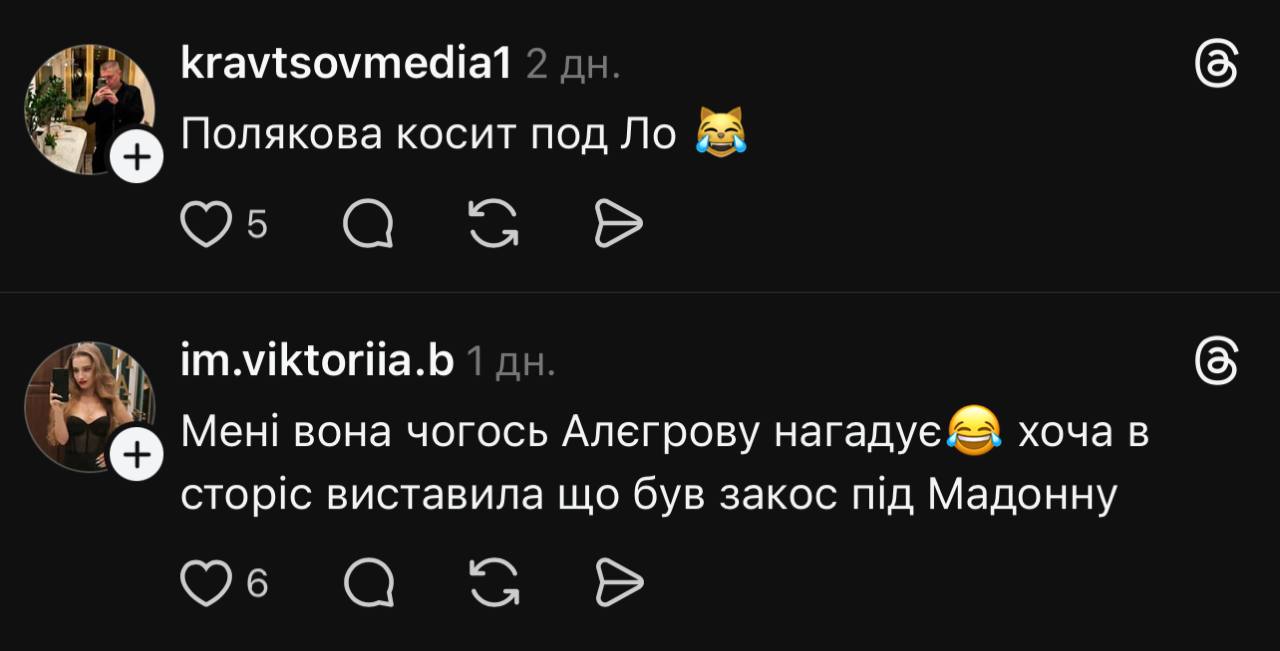Tap the 1 дн. timestamp
Image resolution: width=1280 pixels, height=651 pixels.
point(511,363)
